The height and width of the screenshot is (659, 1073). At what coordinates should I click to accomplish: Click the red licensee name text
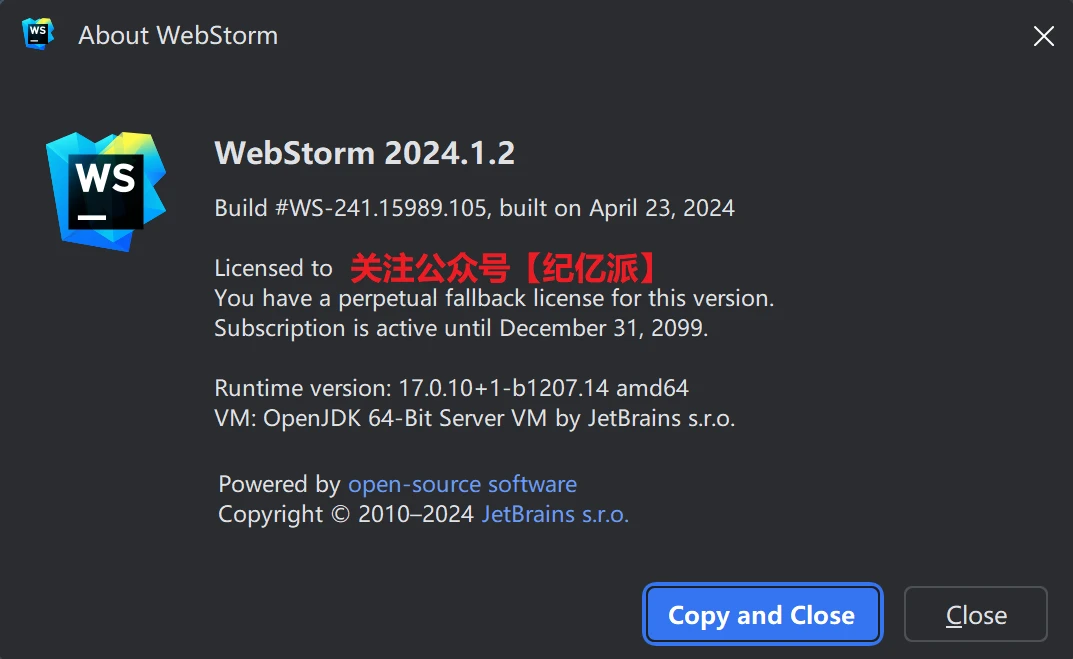tap(505, 267)
